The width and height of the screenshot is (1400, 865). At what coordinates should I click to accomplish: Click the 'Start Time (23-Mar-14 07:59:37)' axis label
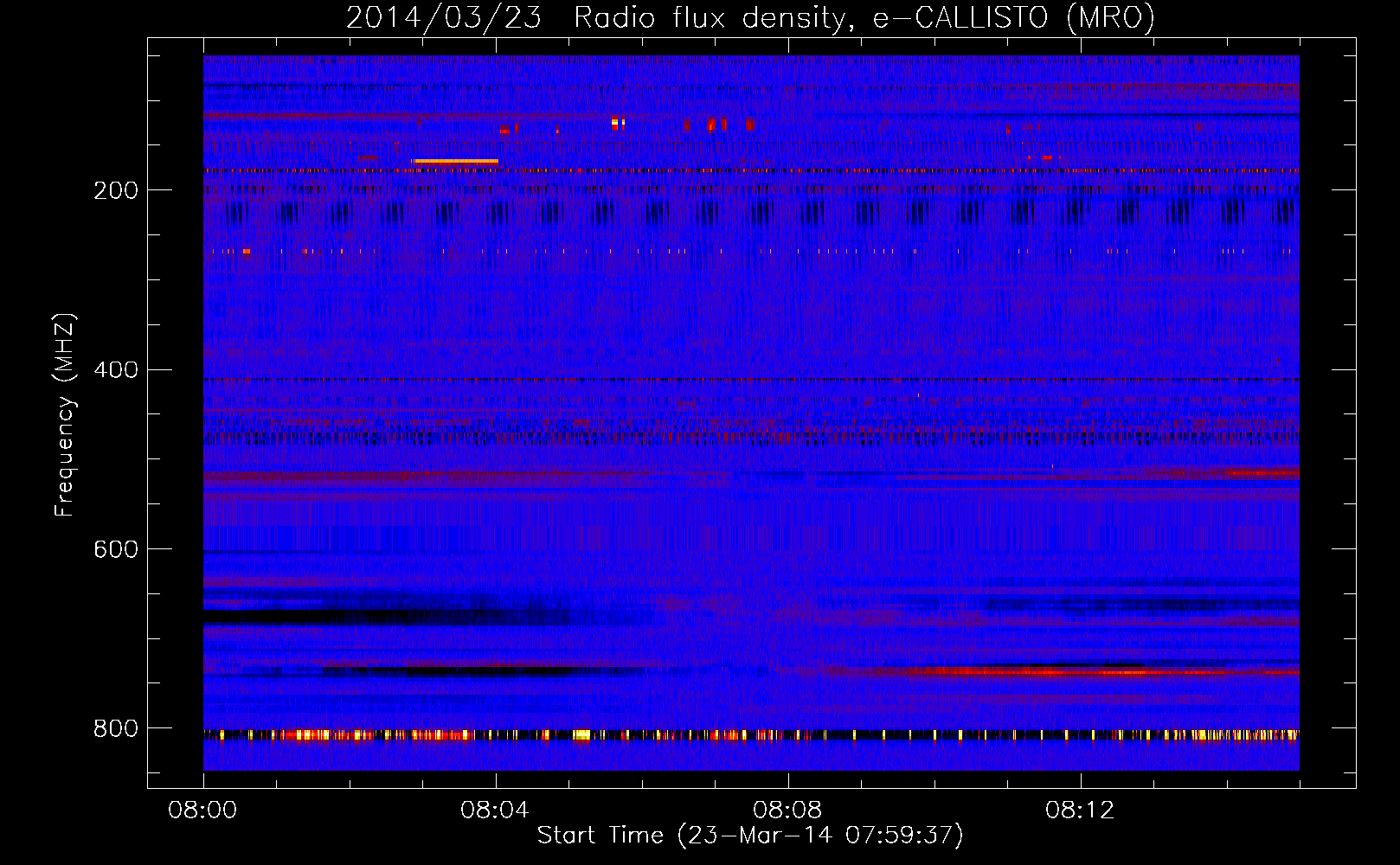coord(750,836)
